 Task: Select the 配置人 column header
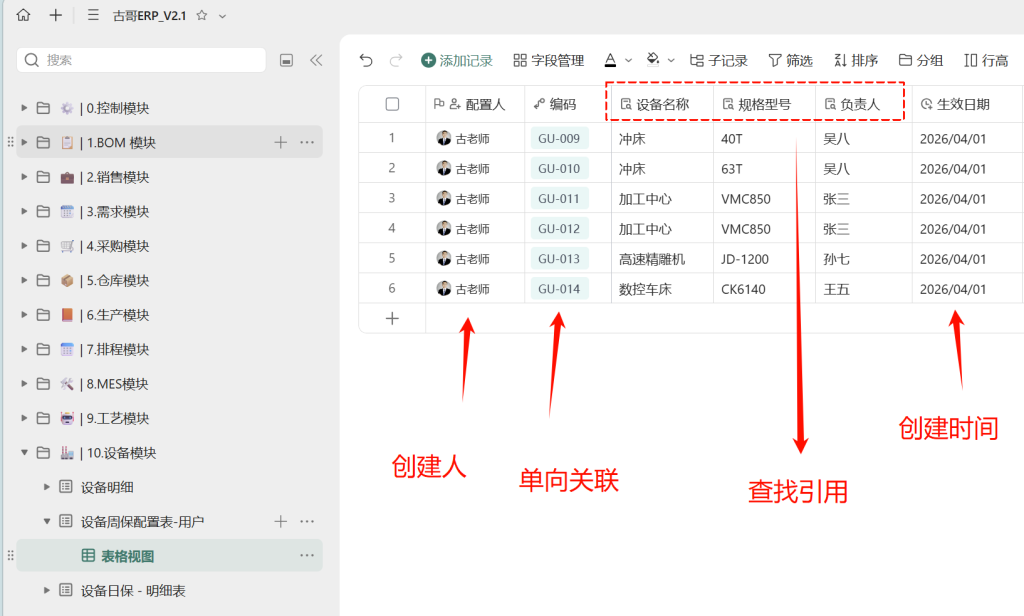(475, 104)
